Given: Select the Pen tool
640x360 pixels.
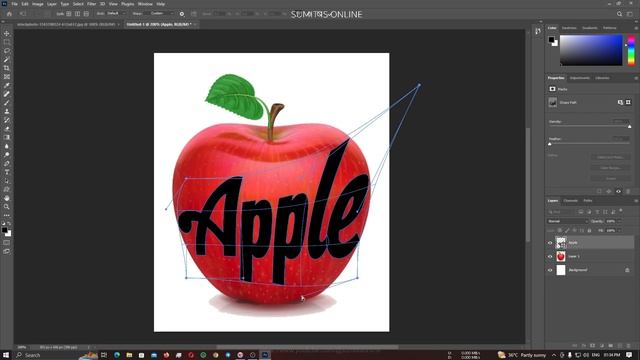Looking at the screenshot, I should coord(7,163).
